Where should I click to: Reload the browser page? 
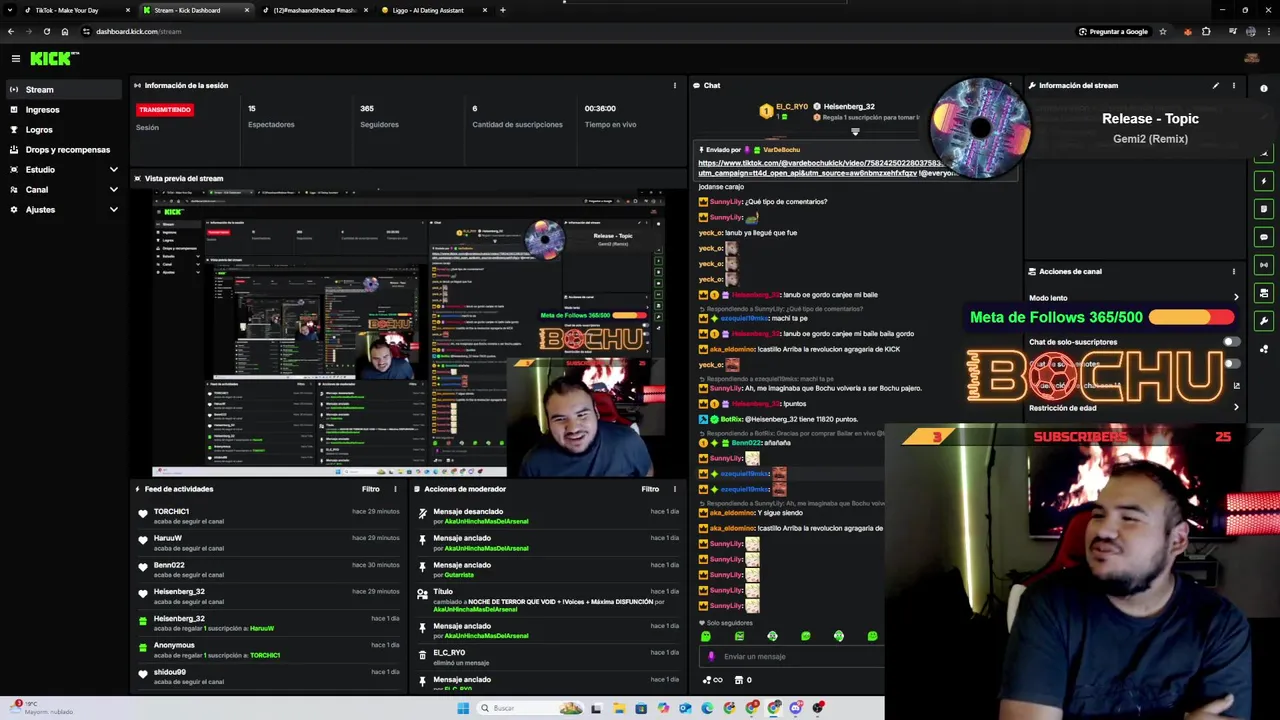pos(46,31)
